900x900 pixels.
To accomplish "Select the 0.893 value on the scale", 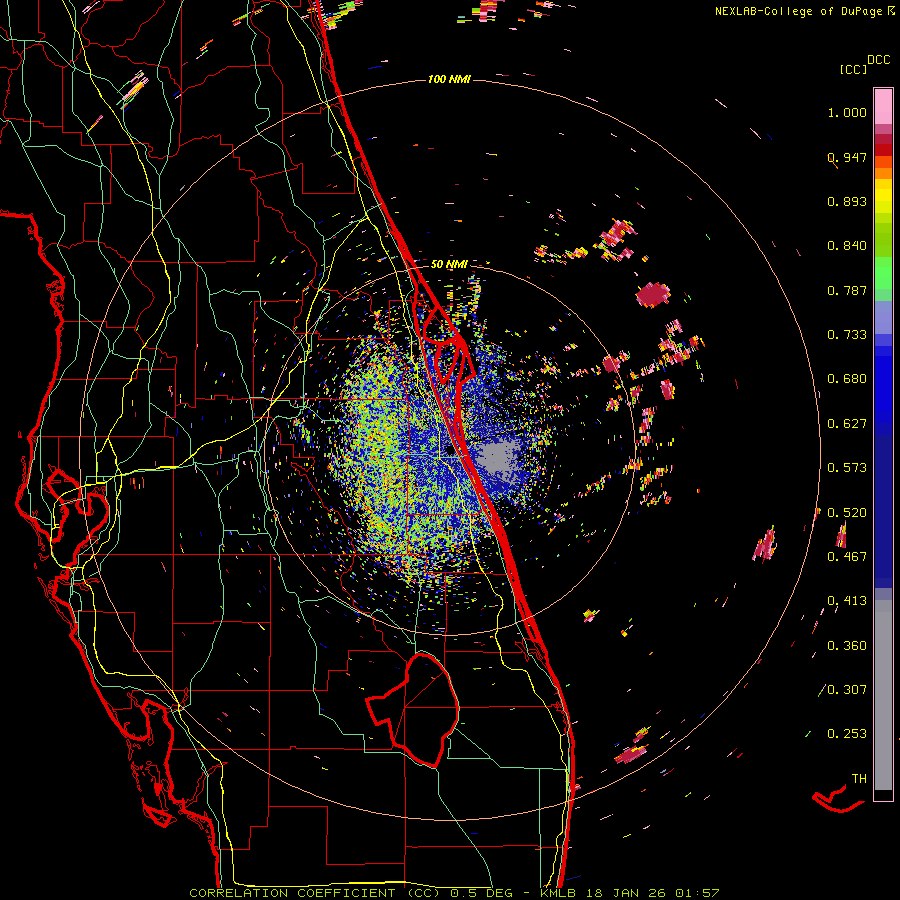I will pos(847,201).
